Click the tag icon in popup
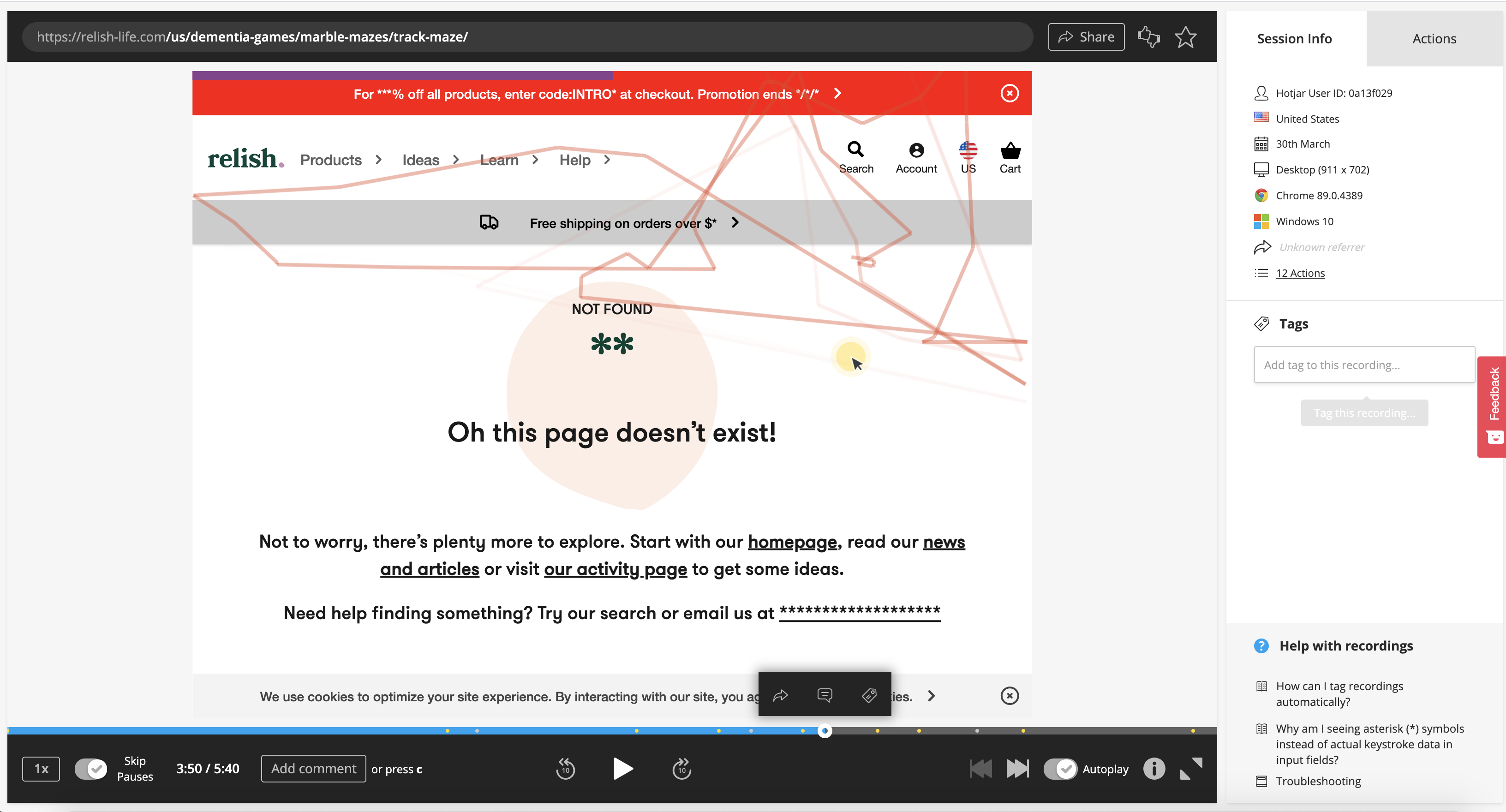1506x812 pixels. (869, 695)
